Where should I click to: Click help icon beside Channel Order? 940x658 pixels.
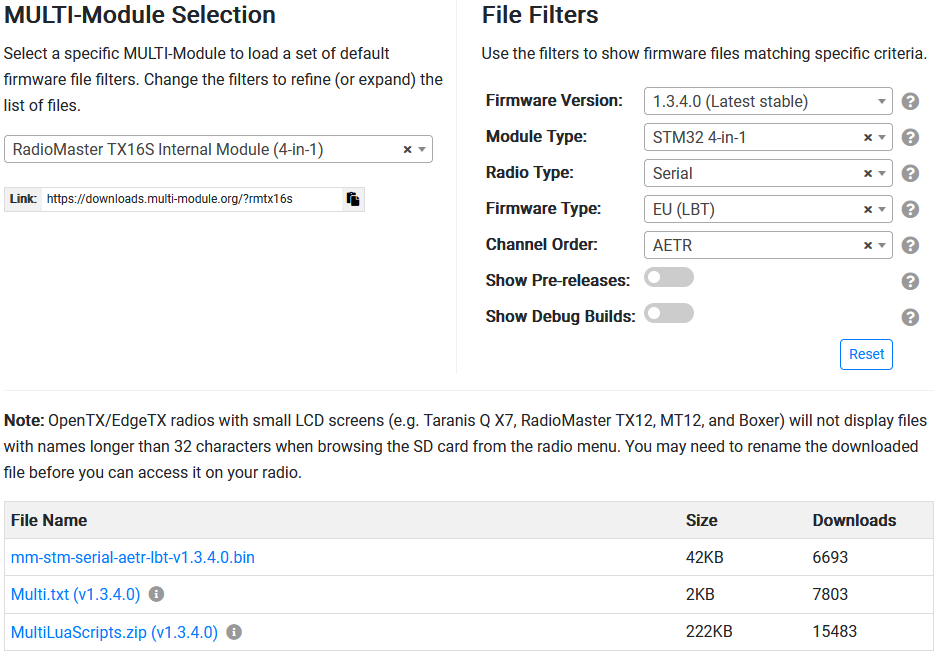coord(910,245)
